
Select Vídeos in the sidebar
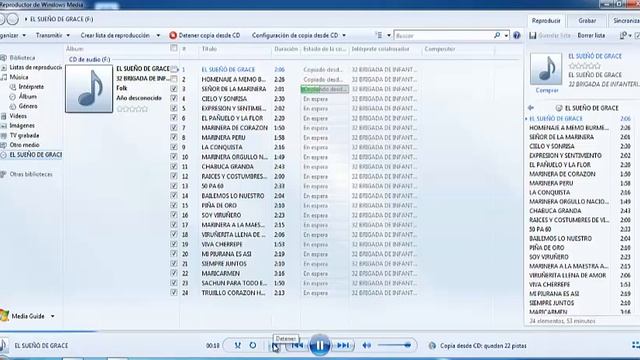point(18,116)
